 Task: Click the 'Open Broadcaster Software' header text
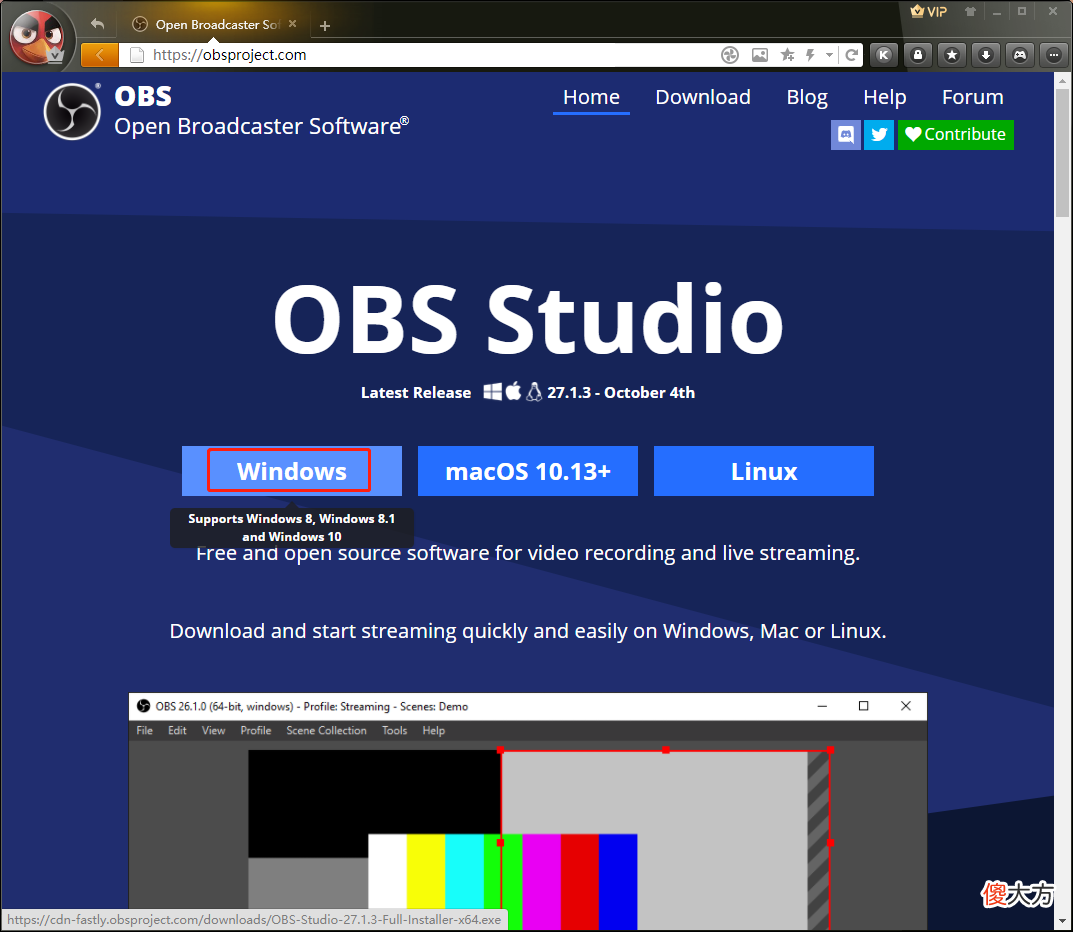point(261,127)
